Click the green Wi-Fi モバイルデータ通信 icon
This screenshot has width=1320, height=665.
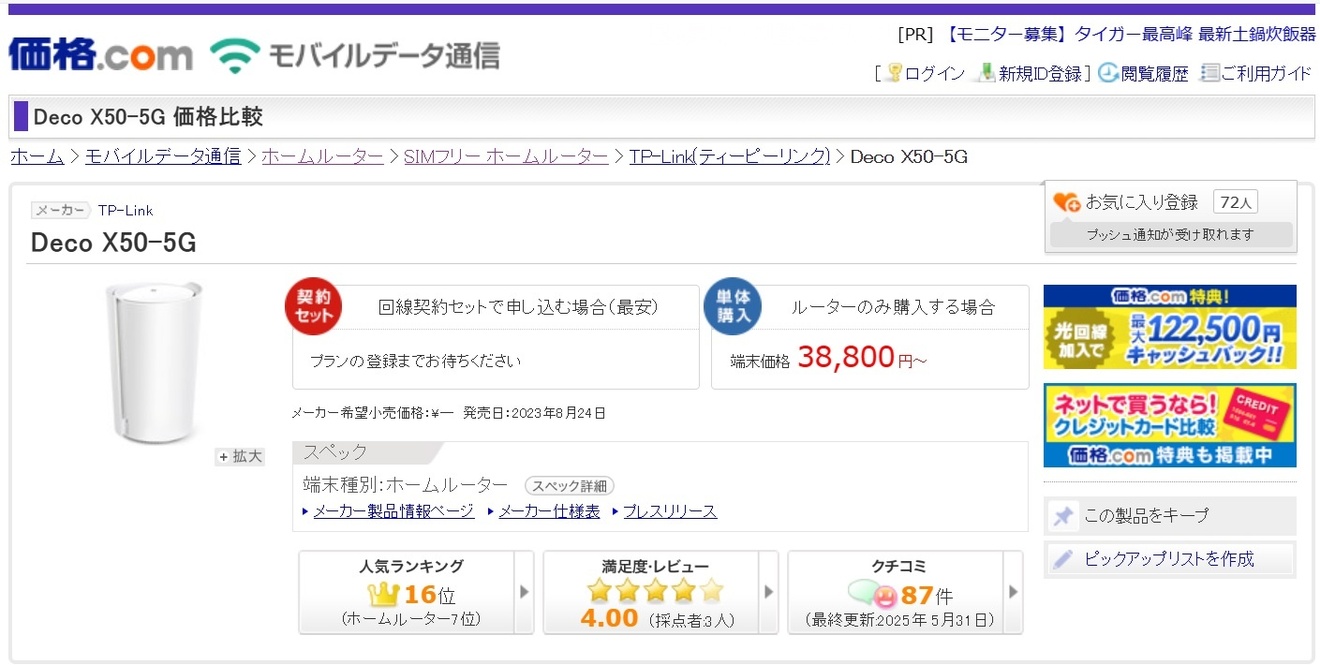click(x=235, y=55)
